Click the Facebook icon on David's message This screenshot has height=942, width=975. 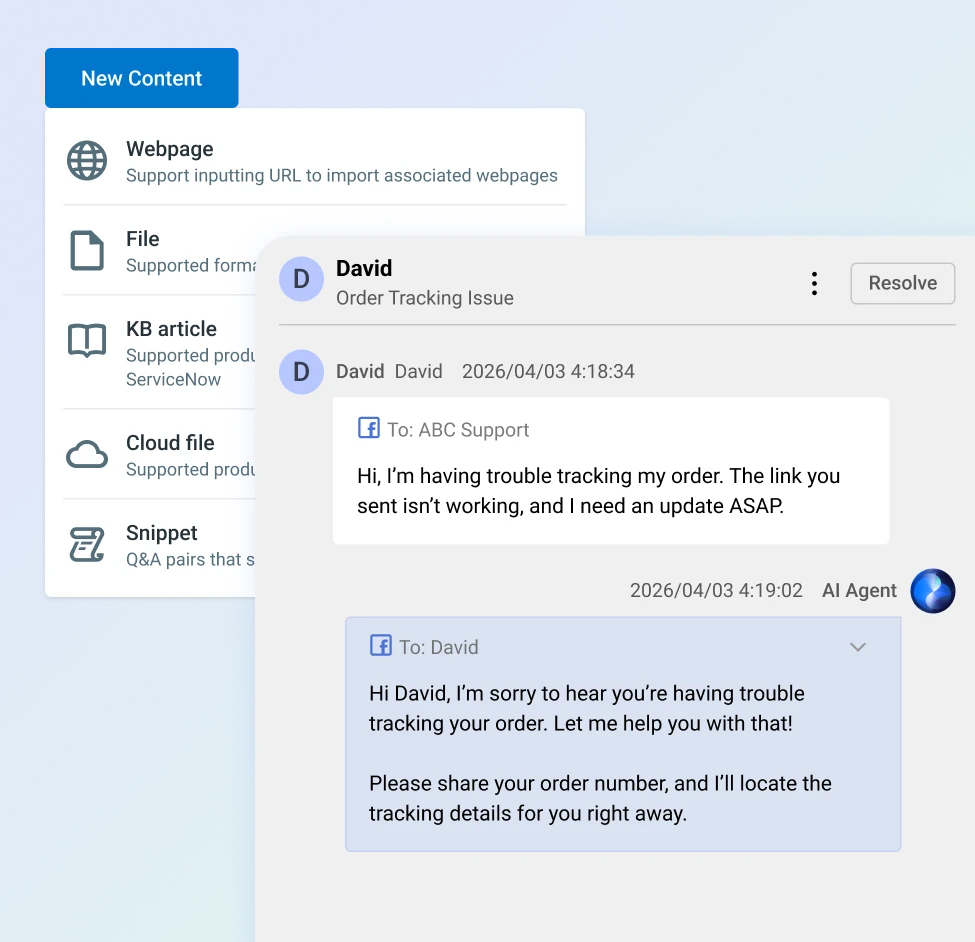tap(371, 429)
